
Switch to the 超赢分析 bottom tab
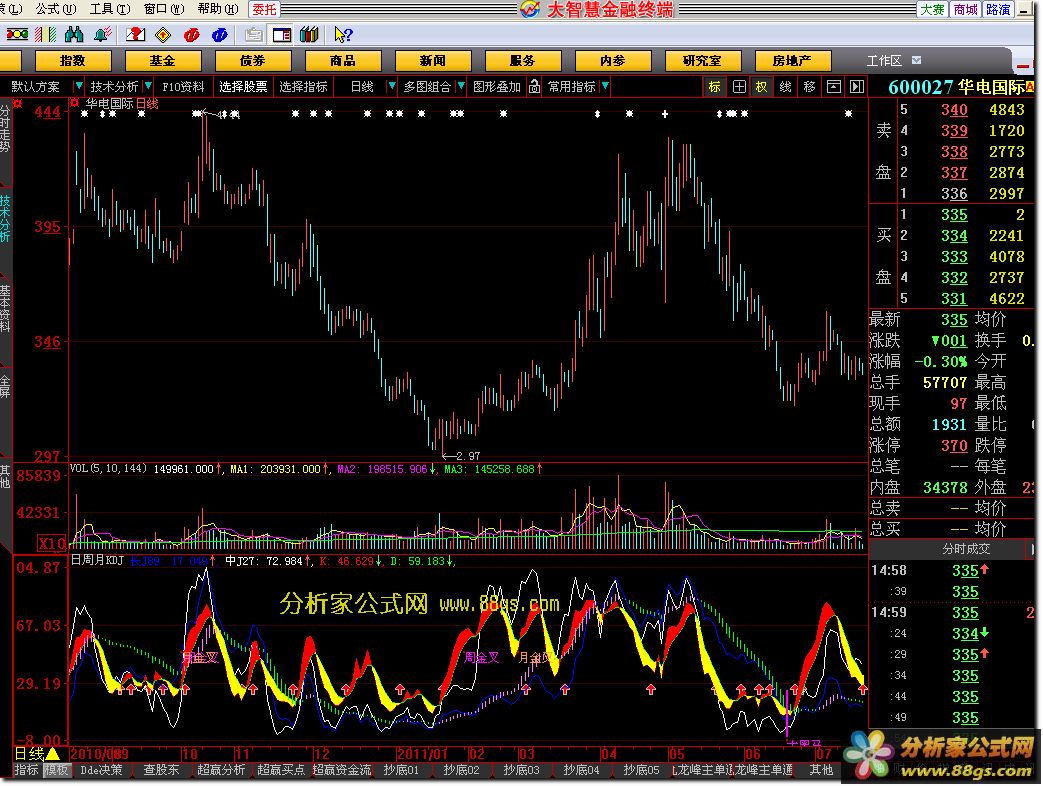tap(221, 770)
